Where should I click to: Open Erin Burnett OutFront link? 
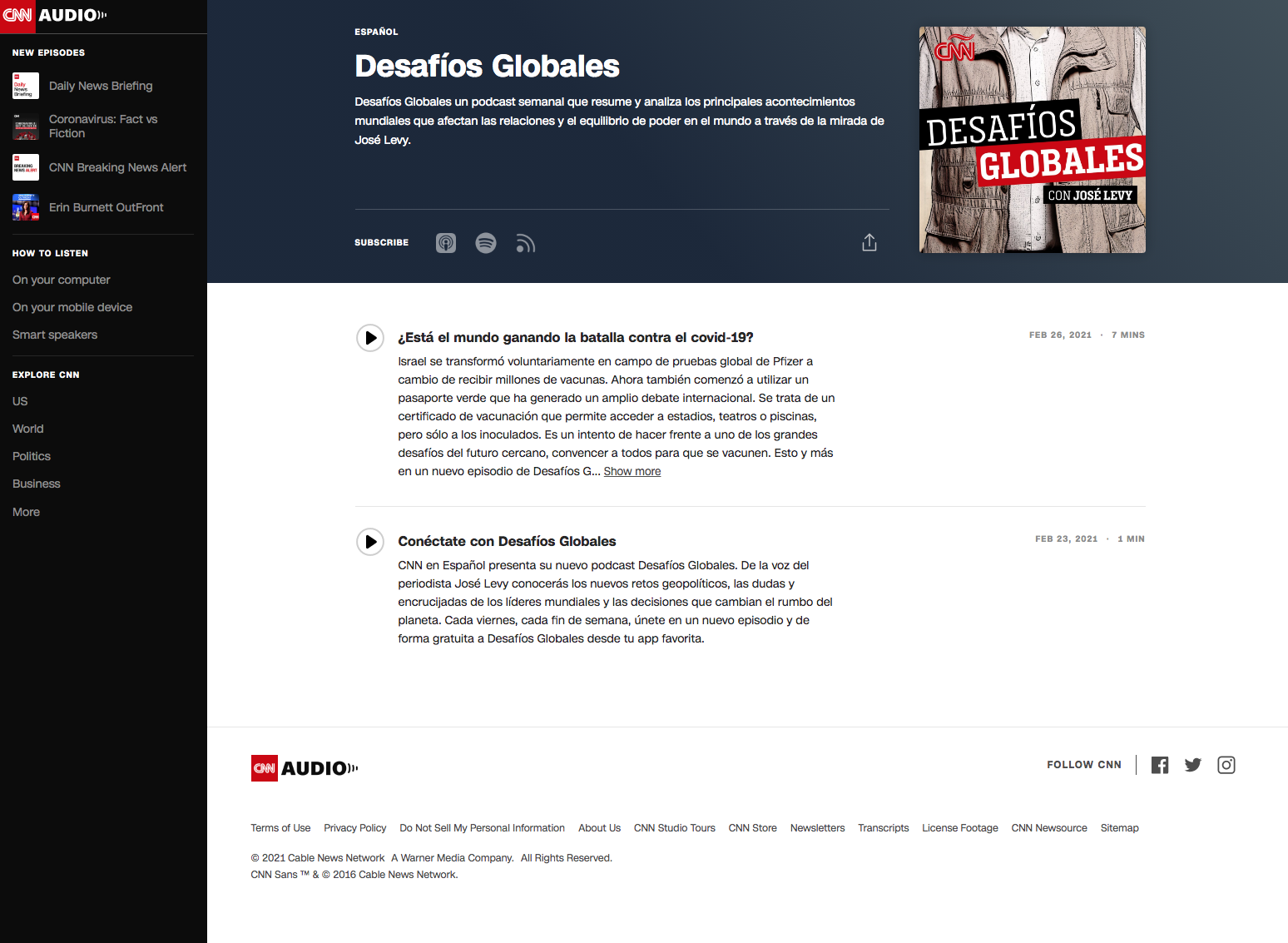[106, 207]
